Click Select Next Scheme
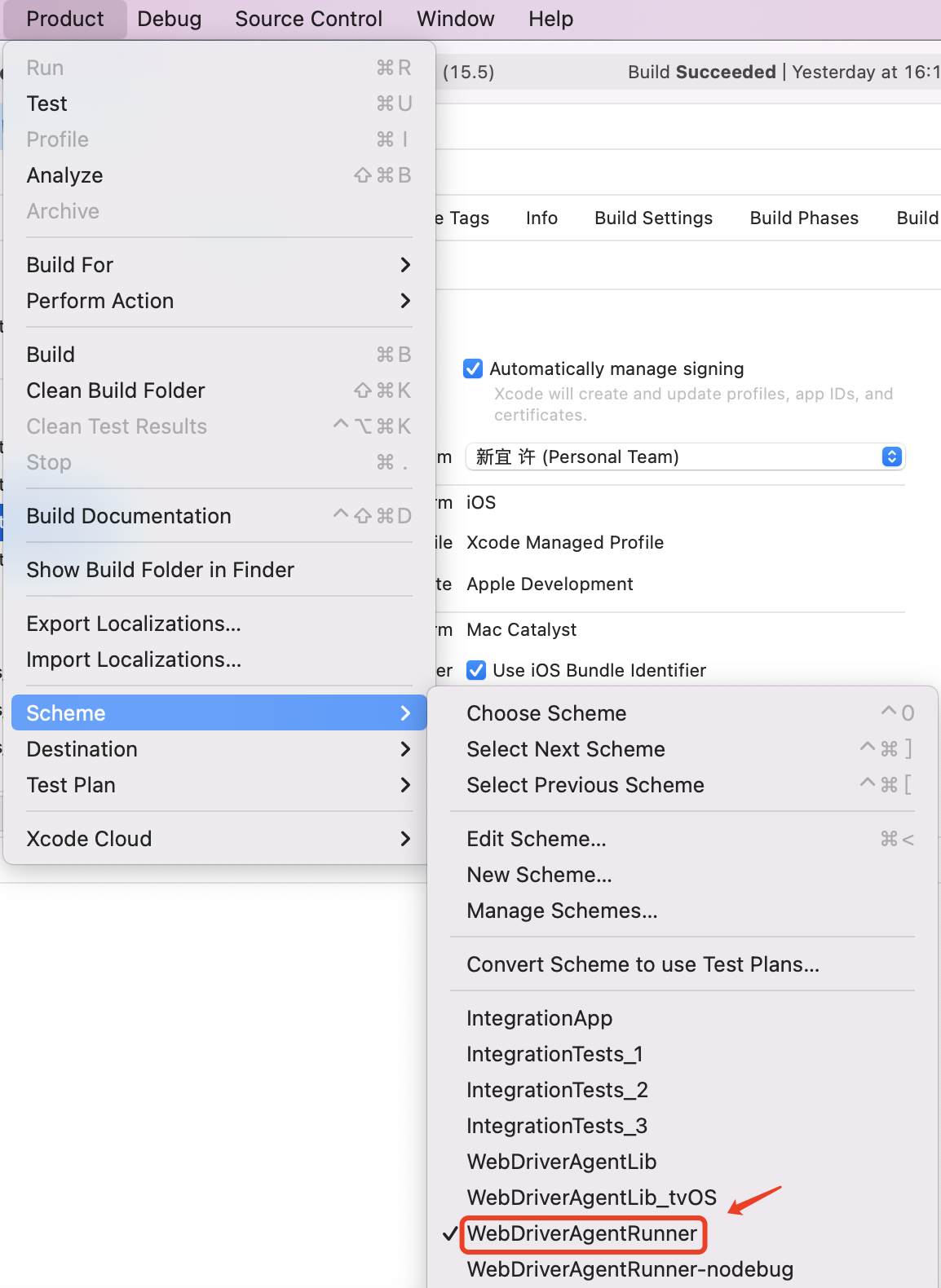The width and height of the screenshot is (941, 1288). point(683,749)
